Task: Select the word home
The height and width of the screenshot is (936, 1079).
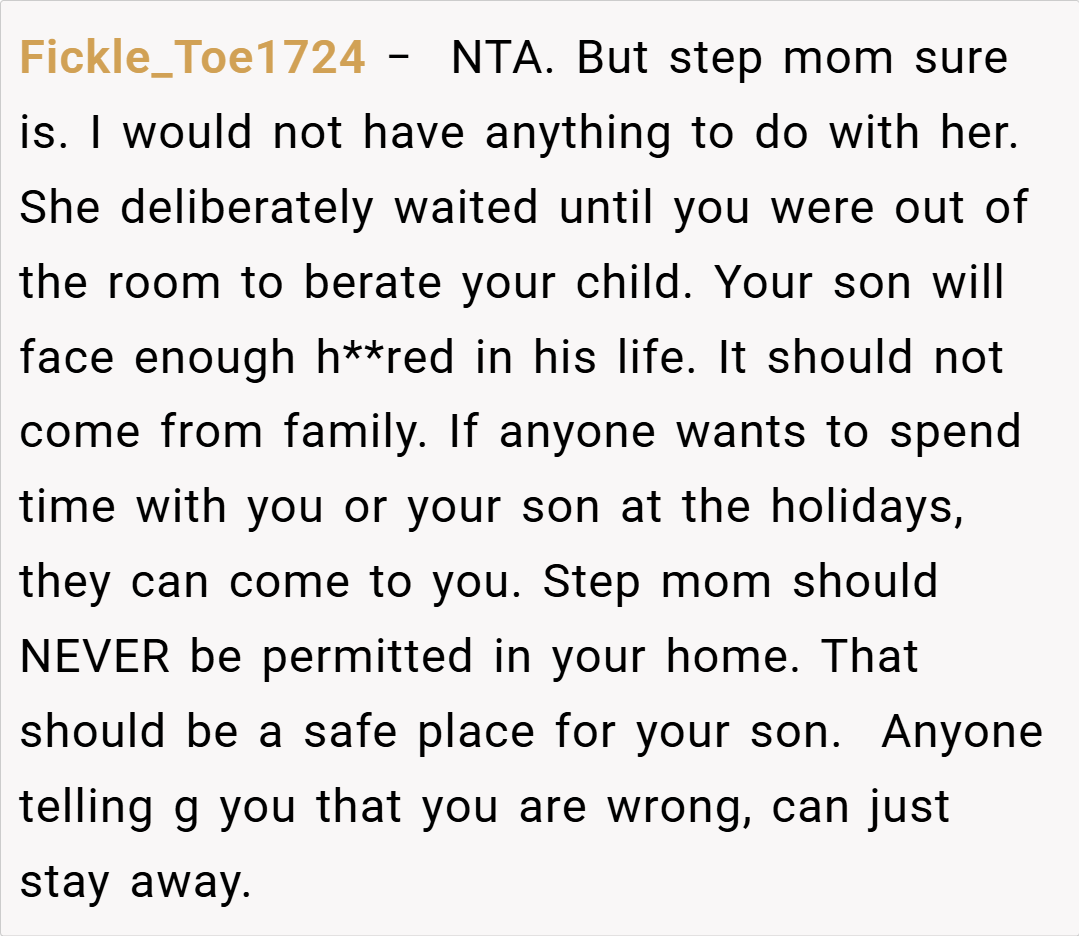Action: [x=731, y=657]
